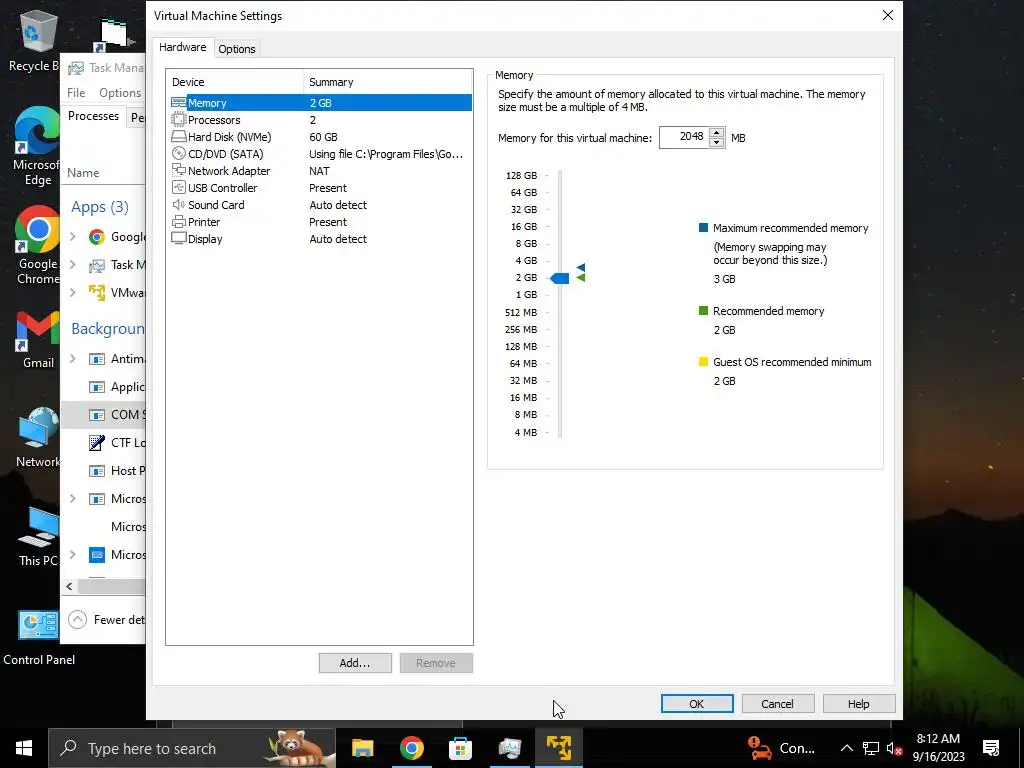Viewport: 1024px width, 768px height.
Task: Decrease memory with the down spinner arrow
Action: [x=716, y=142]
